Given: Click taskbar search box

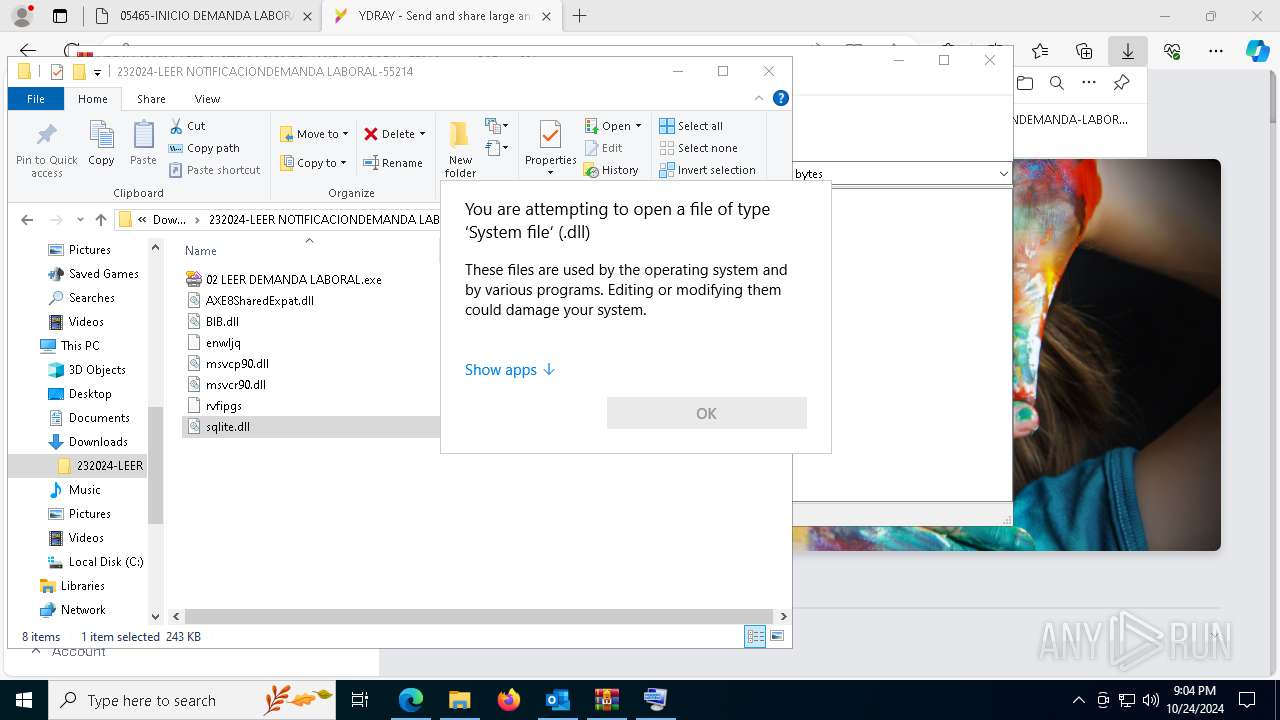Looking at the screenshot, I should point(192,700).
